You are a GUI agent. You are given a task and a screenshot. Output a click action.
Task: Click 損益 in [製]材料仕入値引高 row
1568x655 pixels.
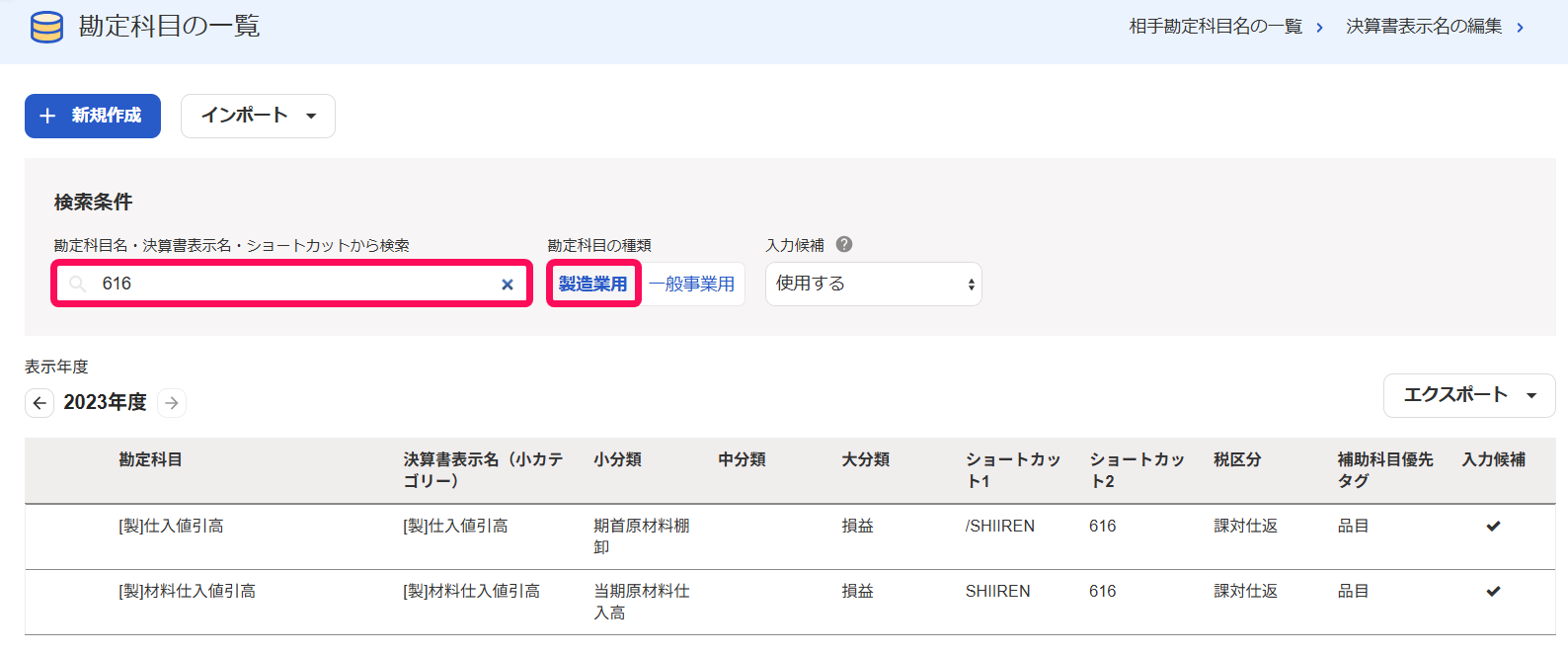click(858, 592)
